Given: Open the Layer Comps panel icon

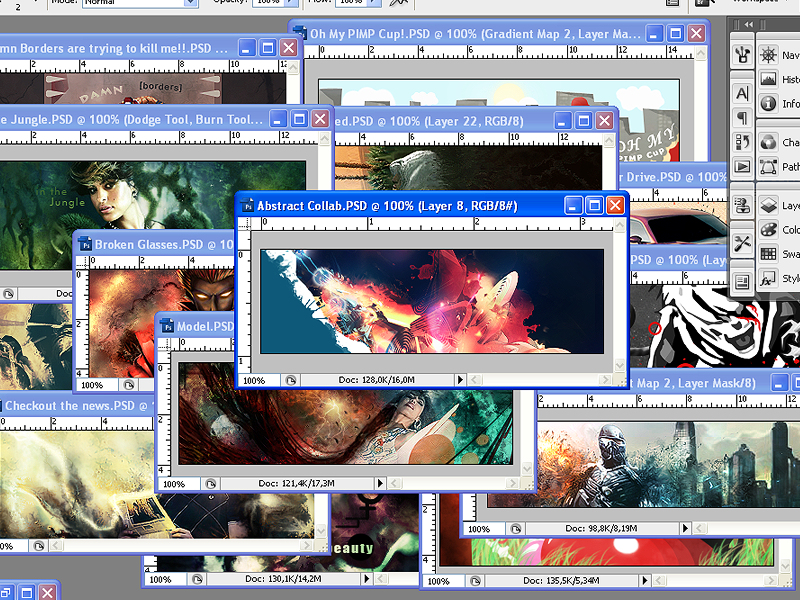Looking at the screenshot, I should 742,281.
